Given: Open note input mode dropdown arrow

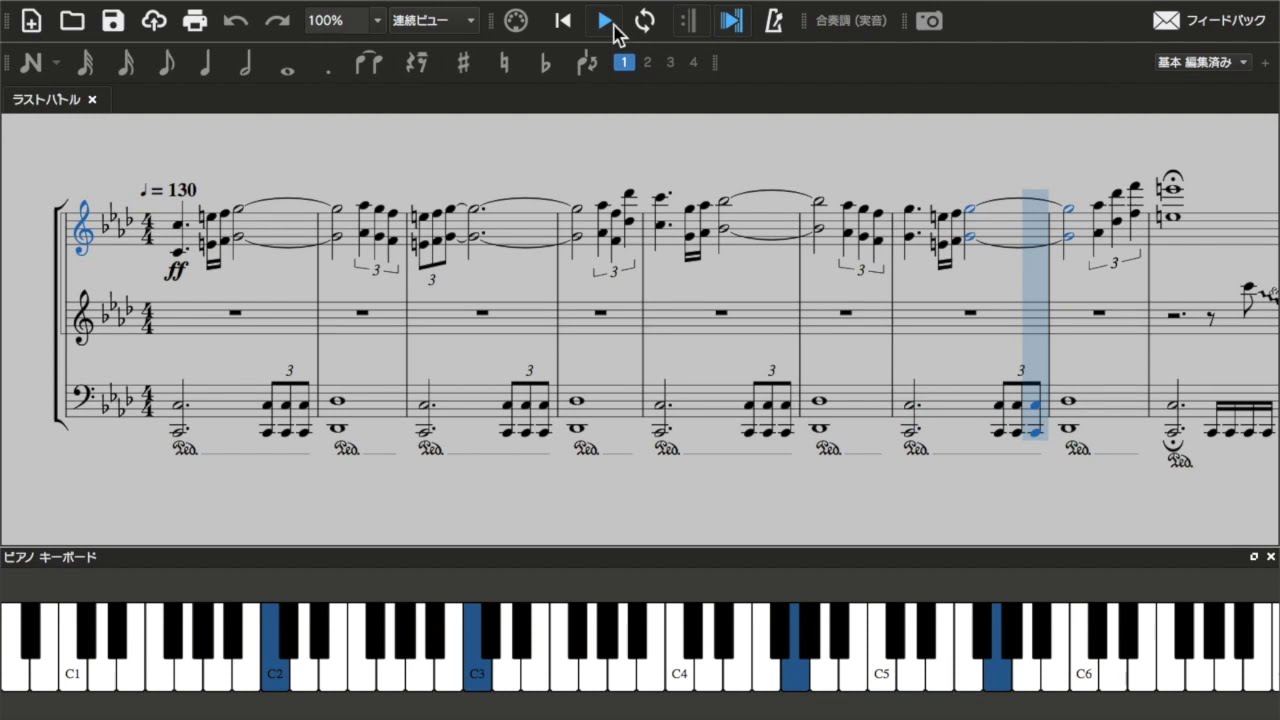Looking at the screenshot, I should (56, 63).
